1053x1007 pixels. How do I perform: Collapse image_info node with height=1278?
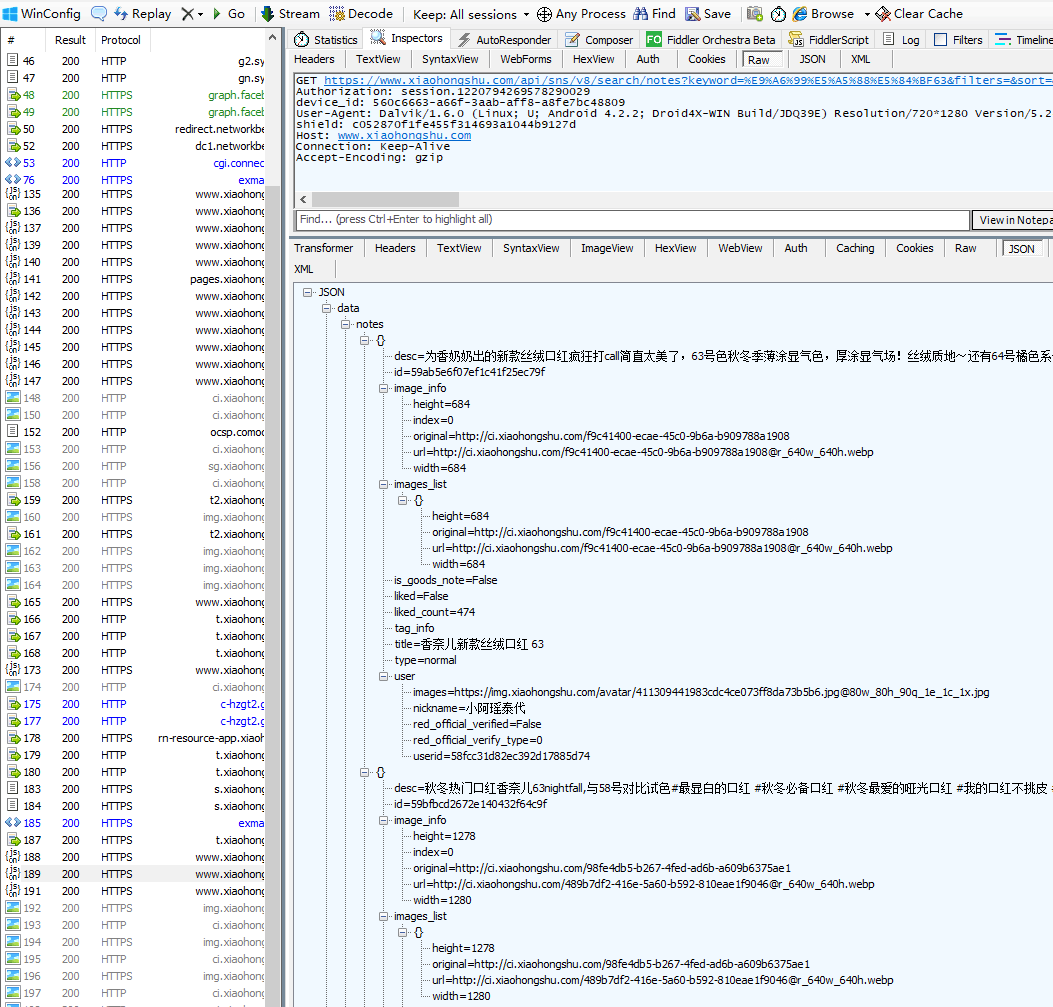click(x=383, y=820)
